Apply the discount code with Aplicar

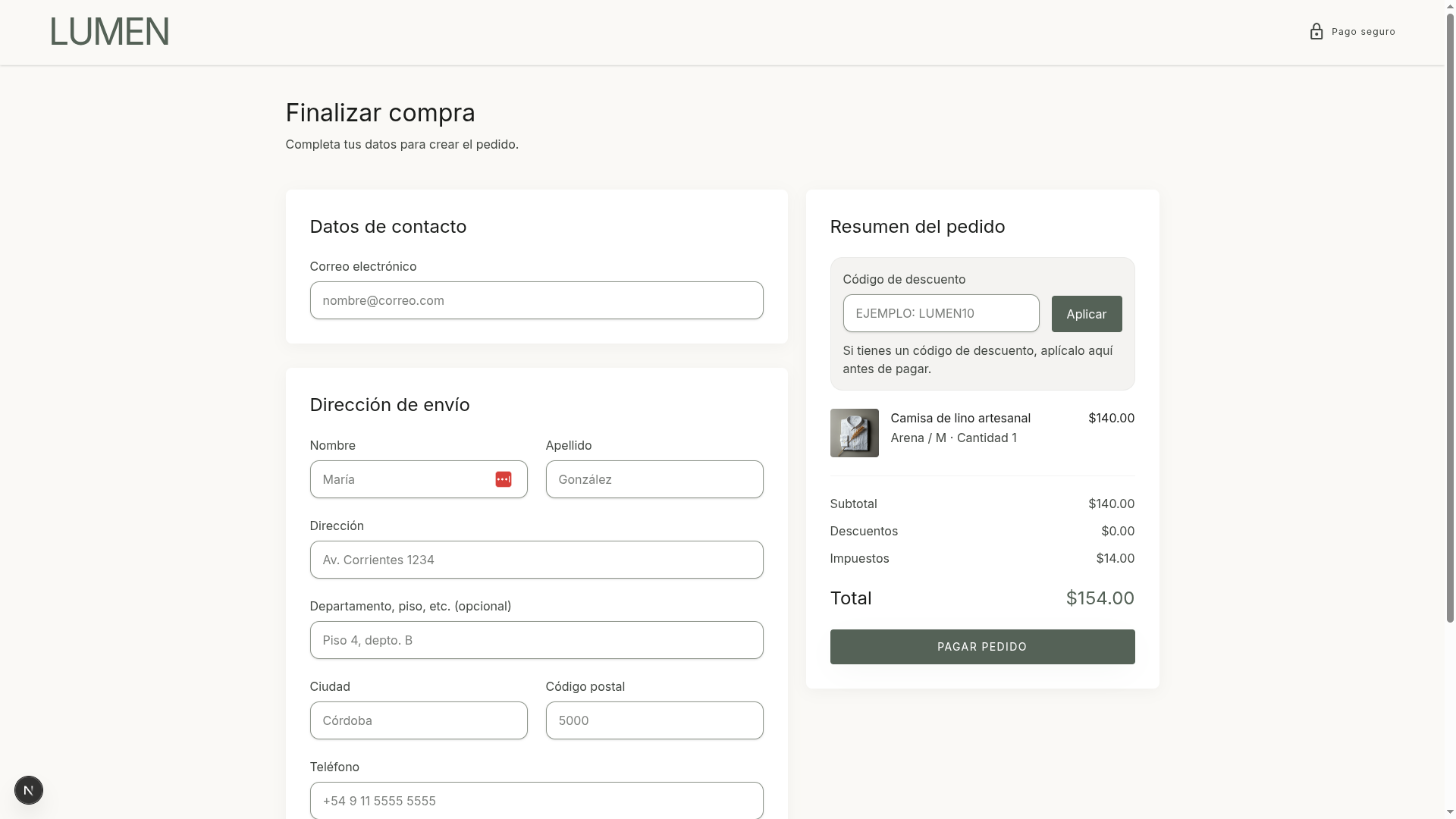pyautogui.click(x=1087, y=314)
